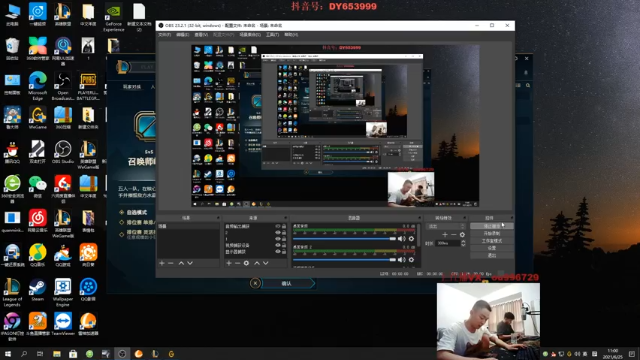Open the Microsoft Edge desktop icon

point(37,86)
